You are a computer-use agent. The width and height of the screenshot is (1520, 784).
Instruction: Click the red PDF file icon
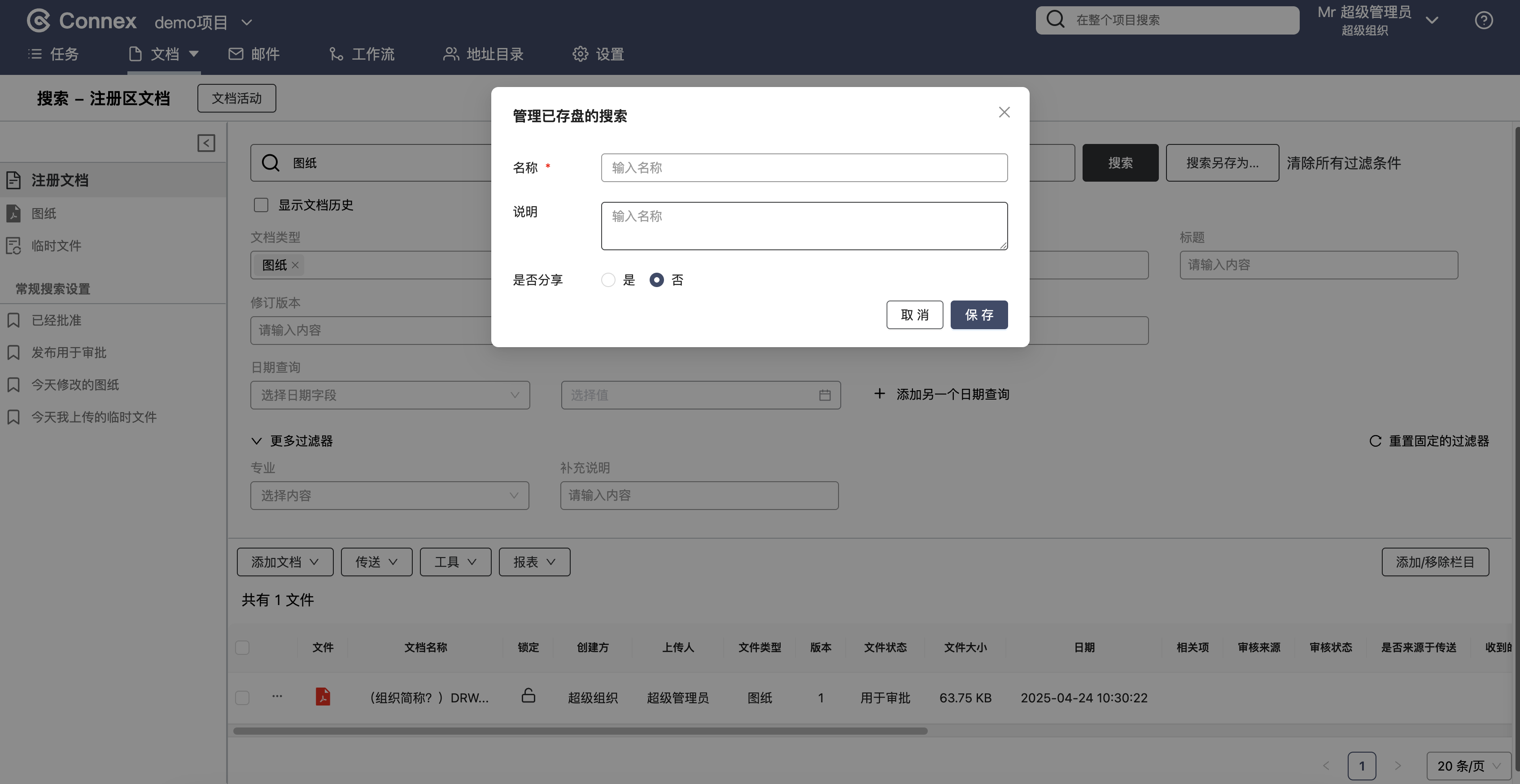323,697
